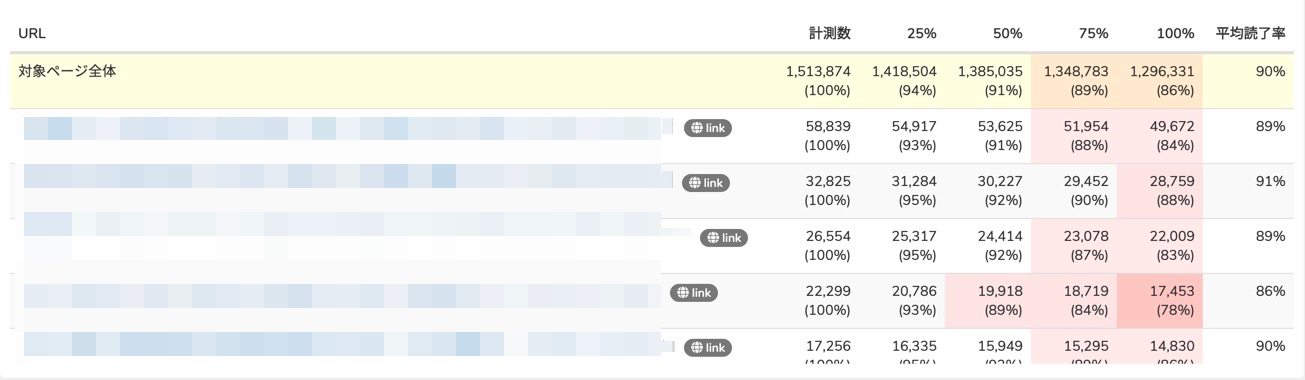Click the 25% column header
The image size is (1305, 380).
pyautogui.click(x=922, y=33)
